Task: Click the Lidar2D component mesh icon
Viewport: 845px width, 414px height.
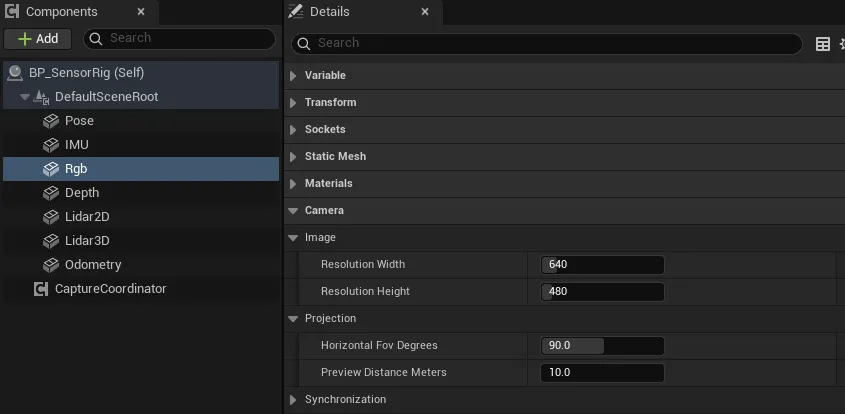Action: 51,217
